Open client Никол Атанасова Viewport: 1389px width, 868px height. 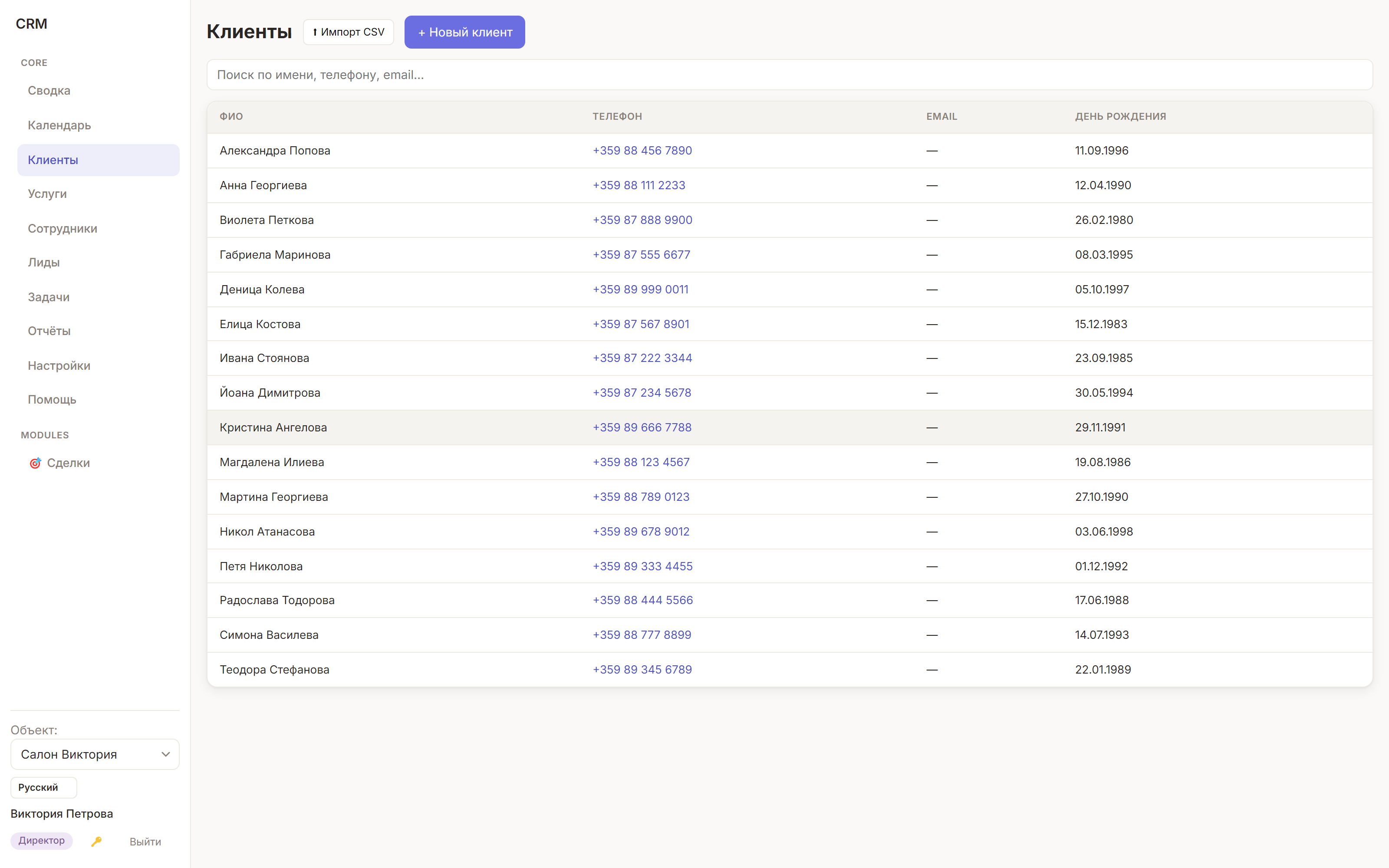click(267, 532)
